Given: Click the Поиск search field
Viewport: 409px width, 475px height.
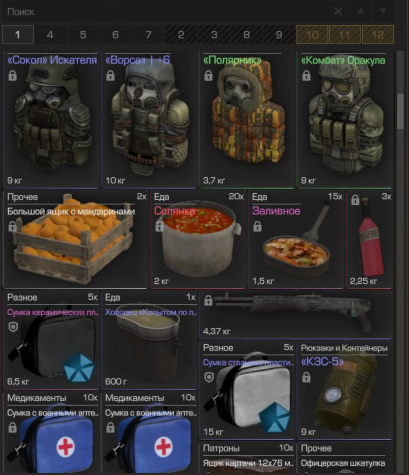Looking at the screenshot, I should pos(167,12).
